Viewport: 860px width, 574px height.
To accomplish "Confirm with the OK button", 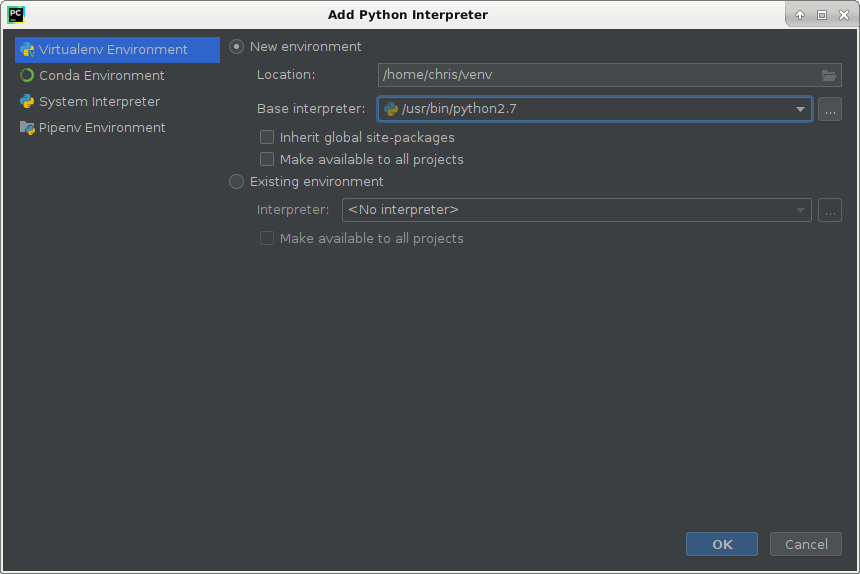I will point(722,544).
